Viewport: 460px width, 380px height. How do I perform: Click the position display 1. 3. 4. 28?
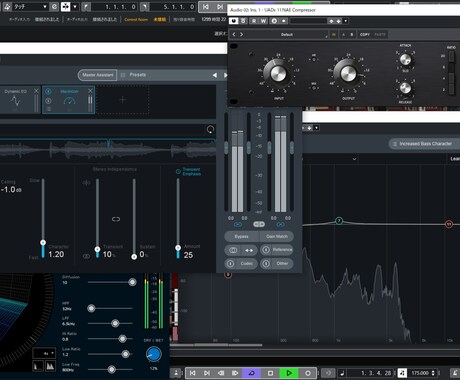point(376,373)
